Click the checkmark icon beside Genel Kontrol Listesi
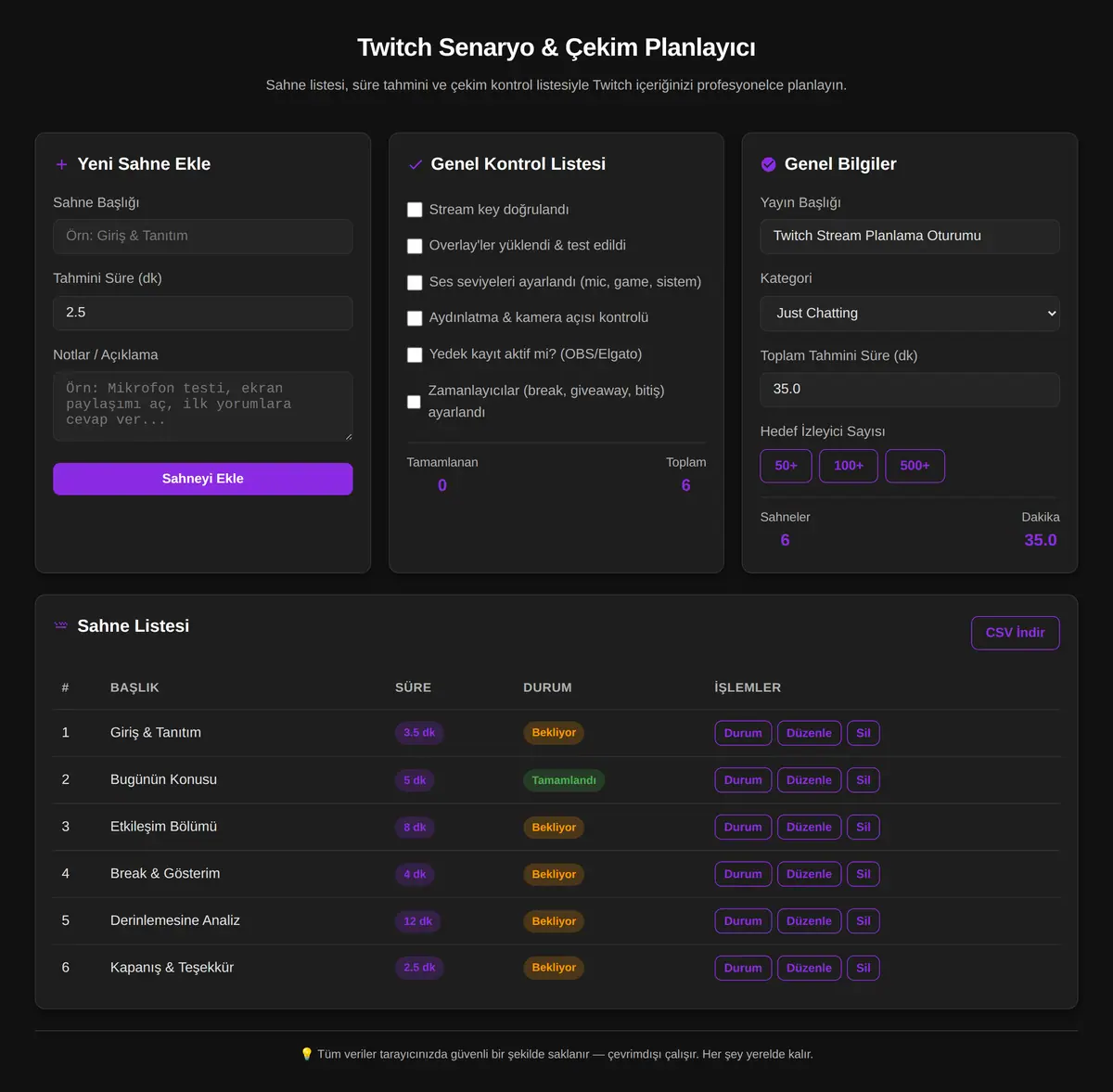Image resolution: width=1113 pixels, height=1092 pixels. [416, 164]
